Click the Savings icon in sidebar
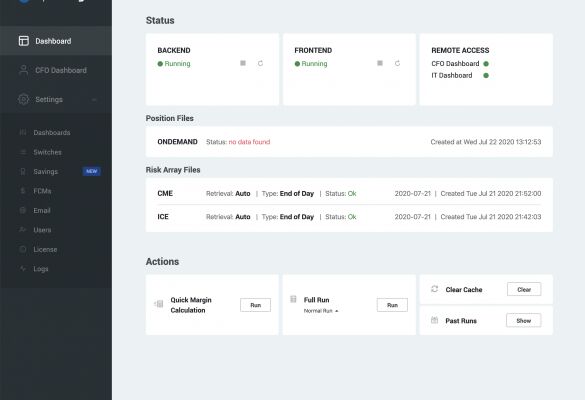The height and width of the screenshot is (400, 585). click(23, 171)
